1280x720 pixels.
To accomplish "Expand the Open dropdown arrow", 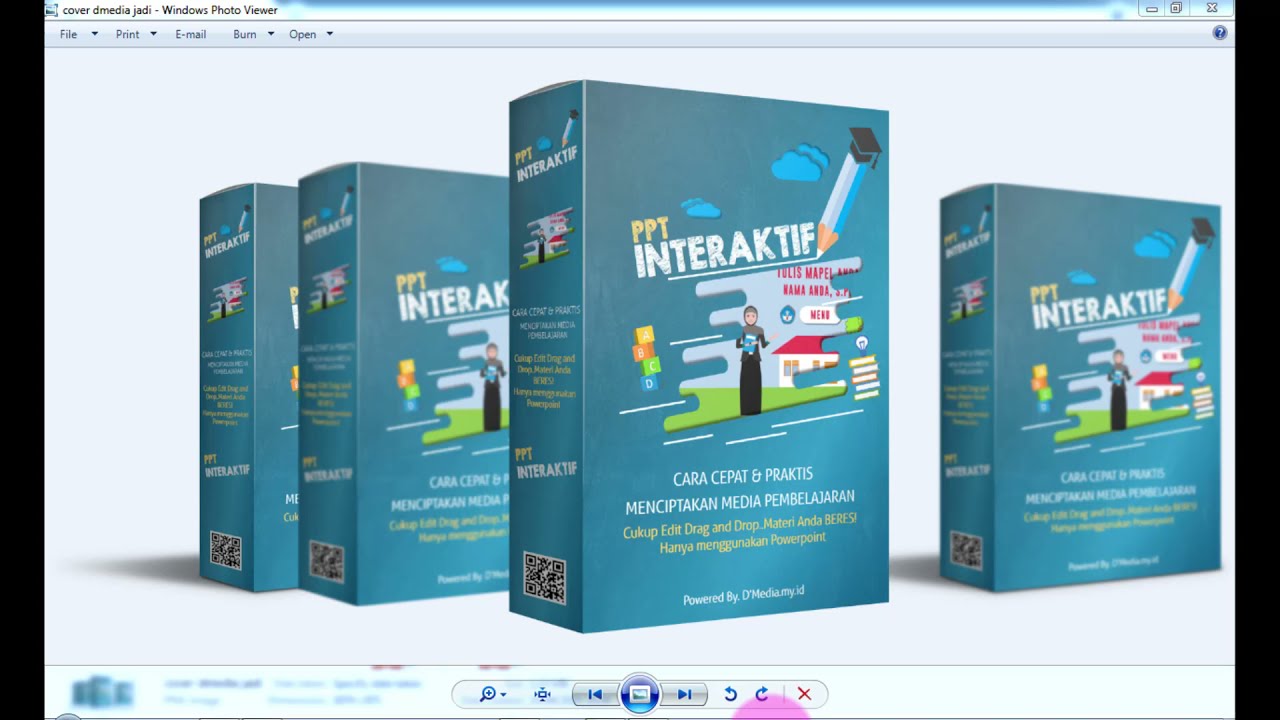I will pos(329,34).
